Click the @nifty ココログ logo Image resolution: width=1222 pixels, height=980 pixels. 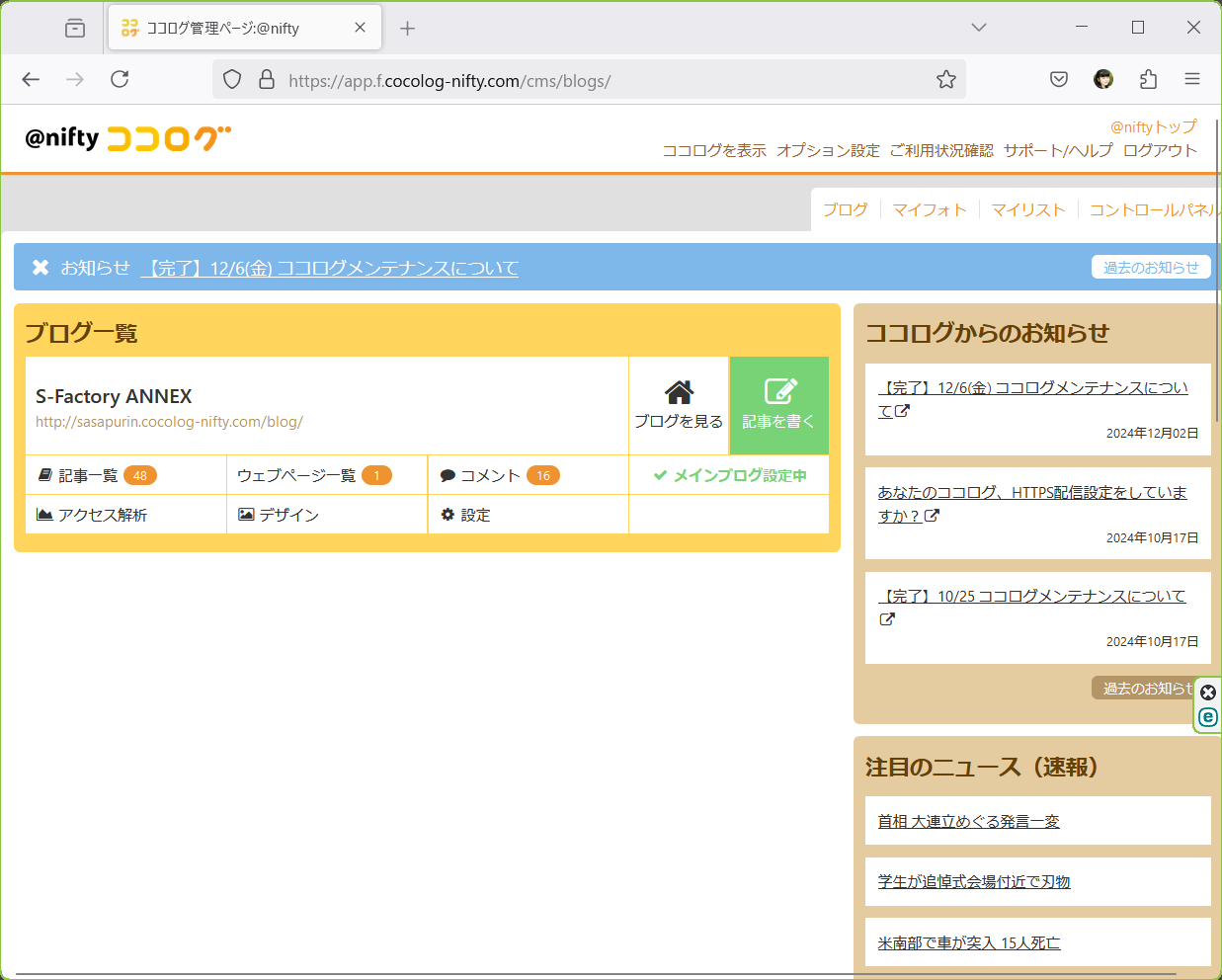coord(128,138)
